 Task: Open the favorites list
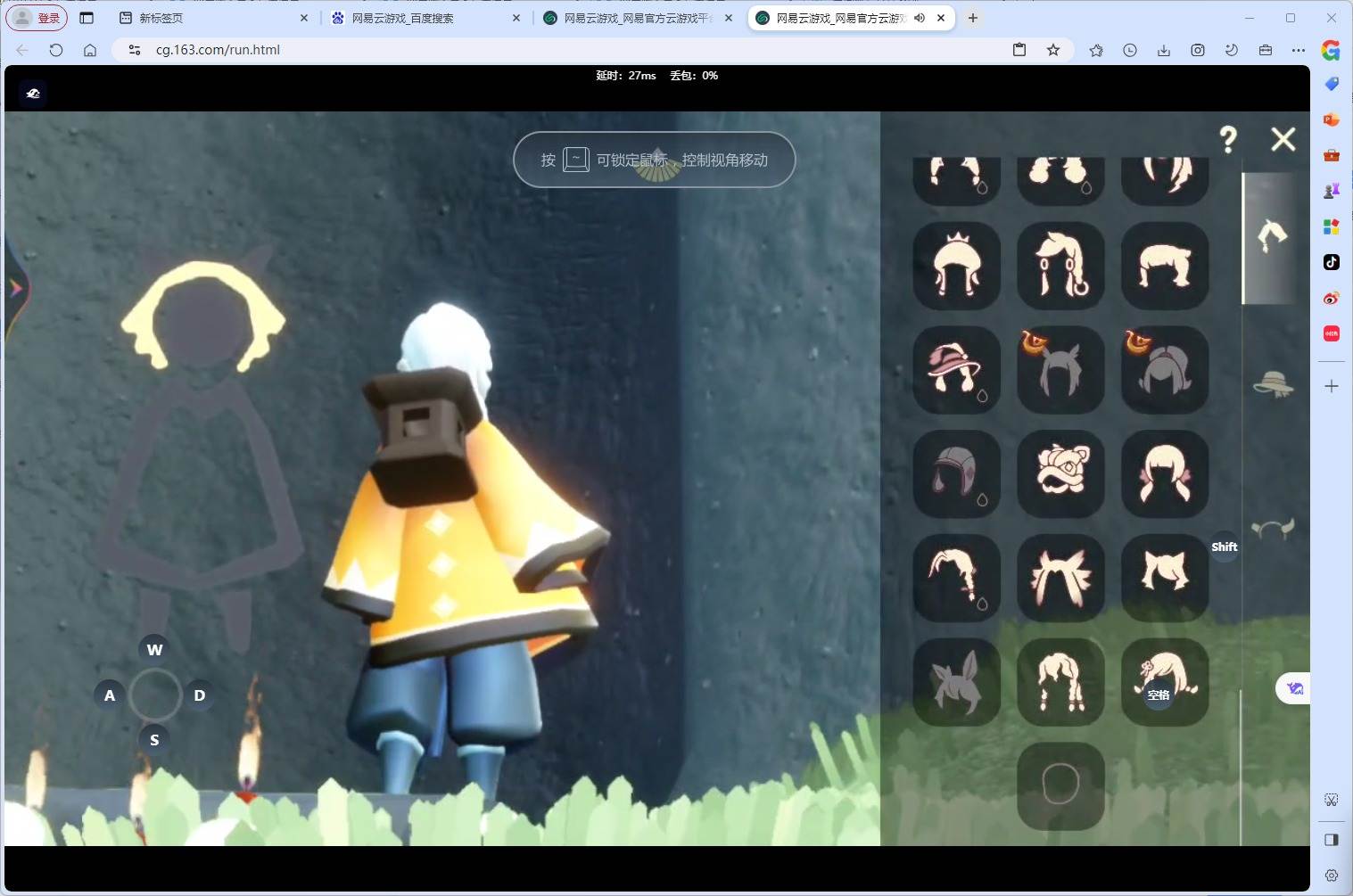click(x=1096, y=50)
